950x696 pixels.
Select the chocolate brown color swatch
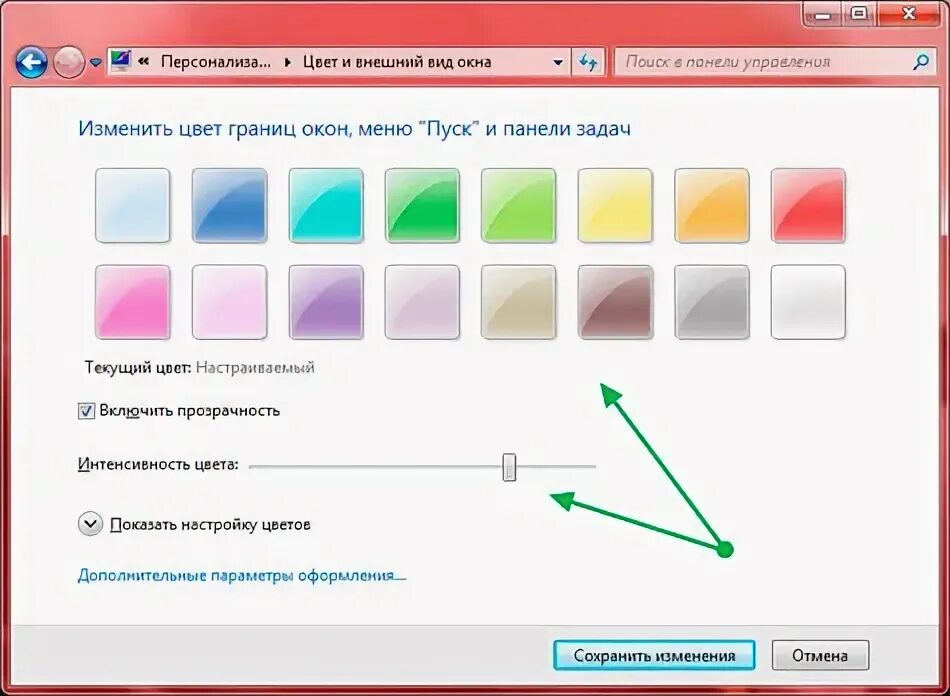pos(615,302)
